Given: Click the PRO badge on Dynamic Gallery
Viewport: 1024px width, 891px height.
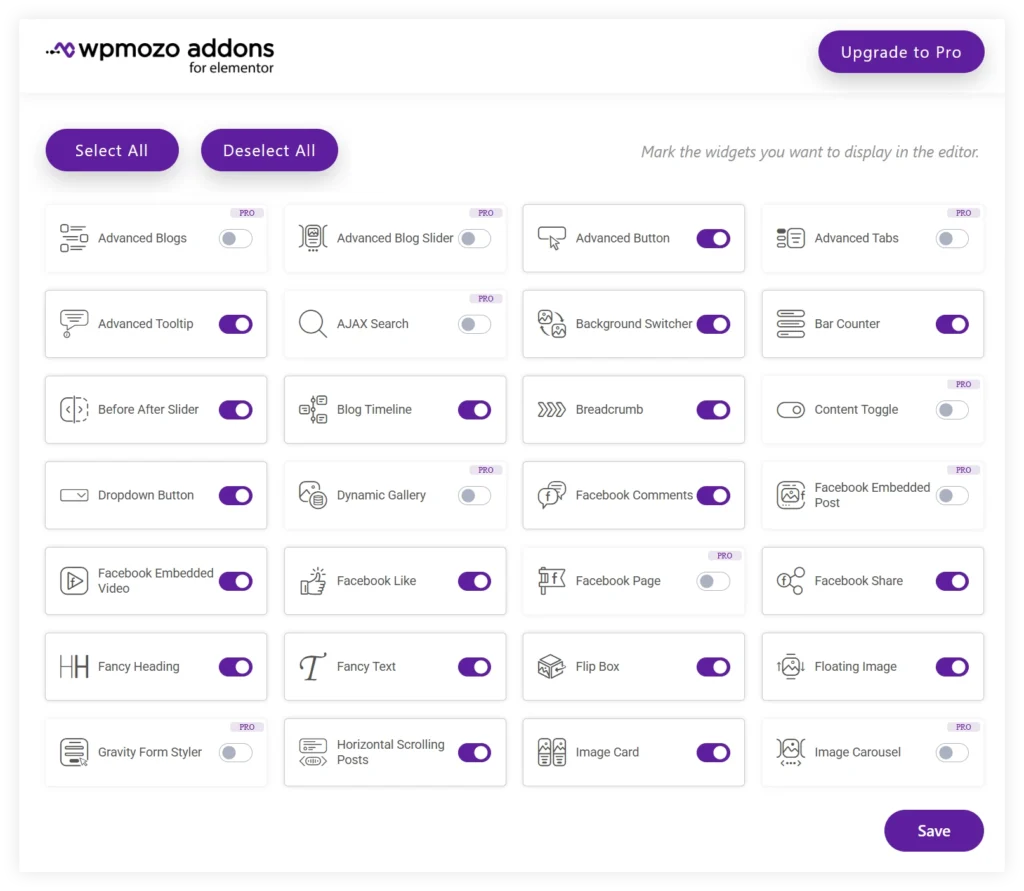Looking at the screenshot, I should coord(485,470).
